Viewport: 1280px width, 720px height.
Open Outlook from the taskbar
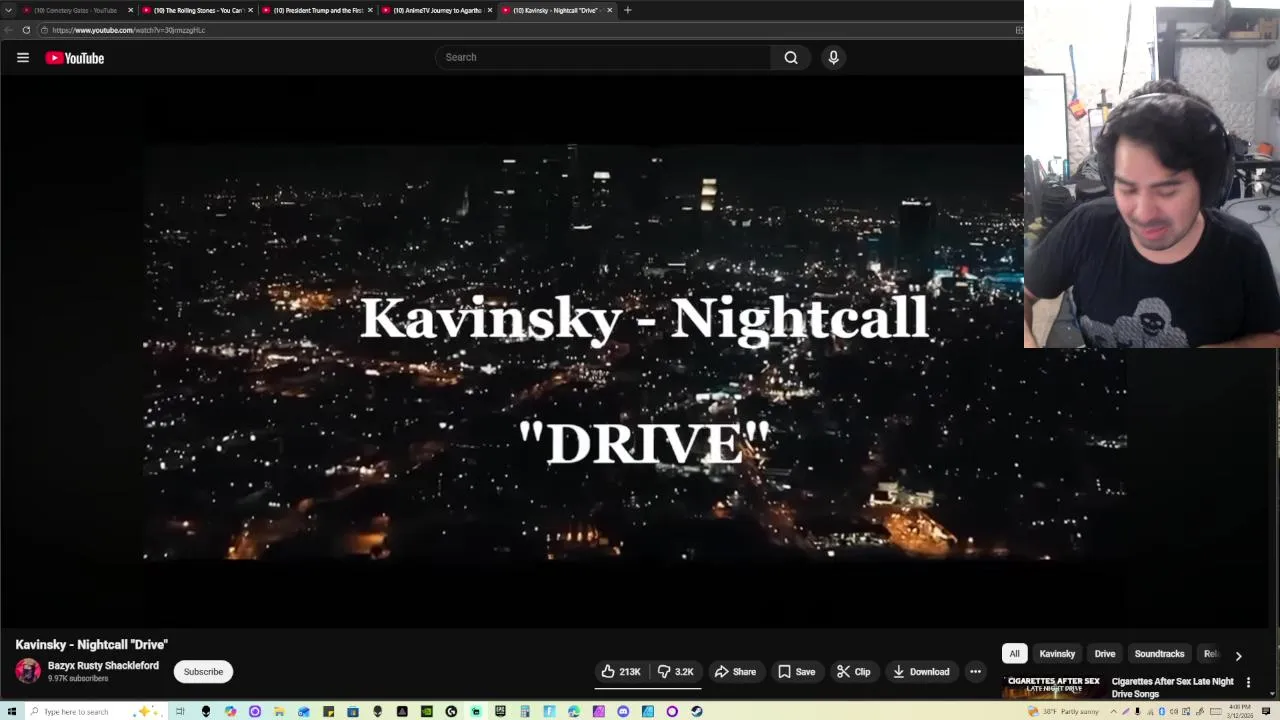(304, 711)
